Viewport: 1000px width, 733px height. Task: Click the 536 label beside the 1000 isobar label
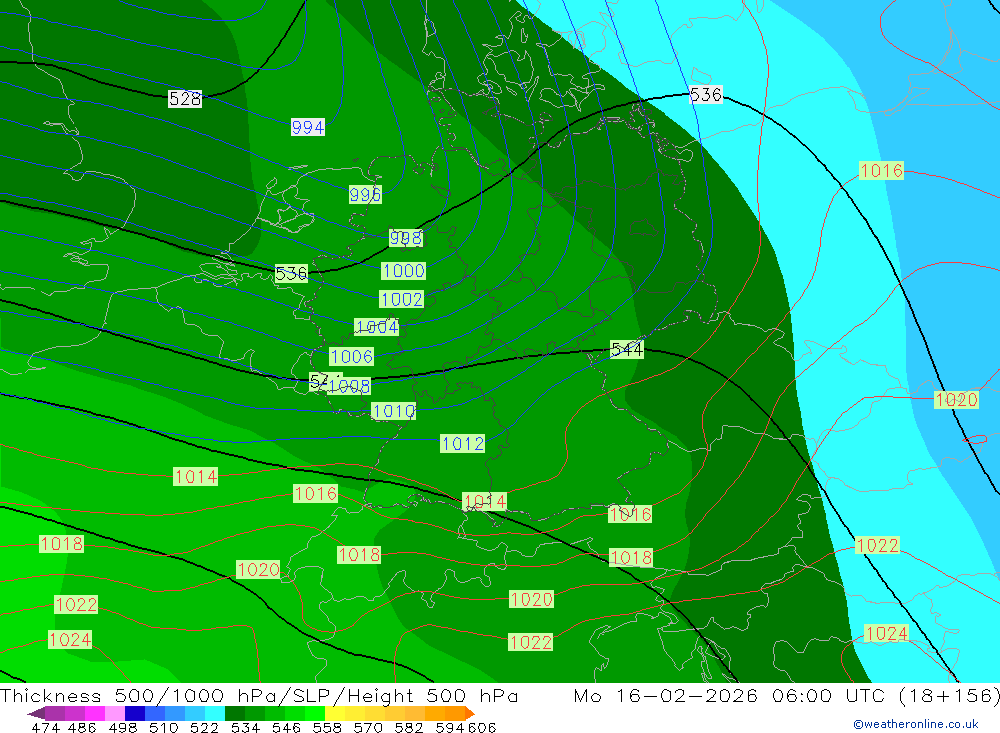coord(291,274)
